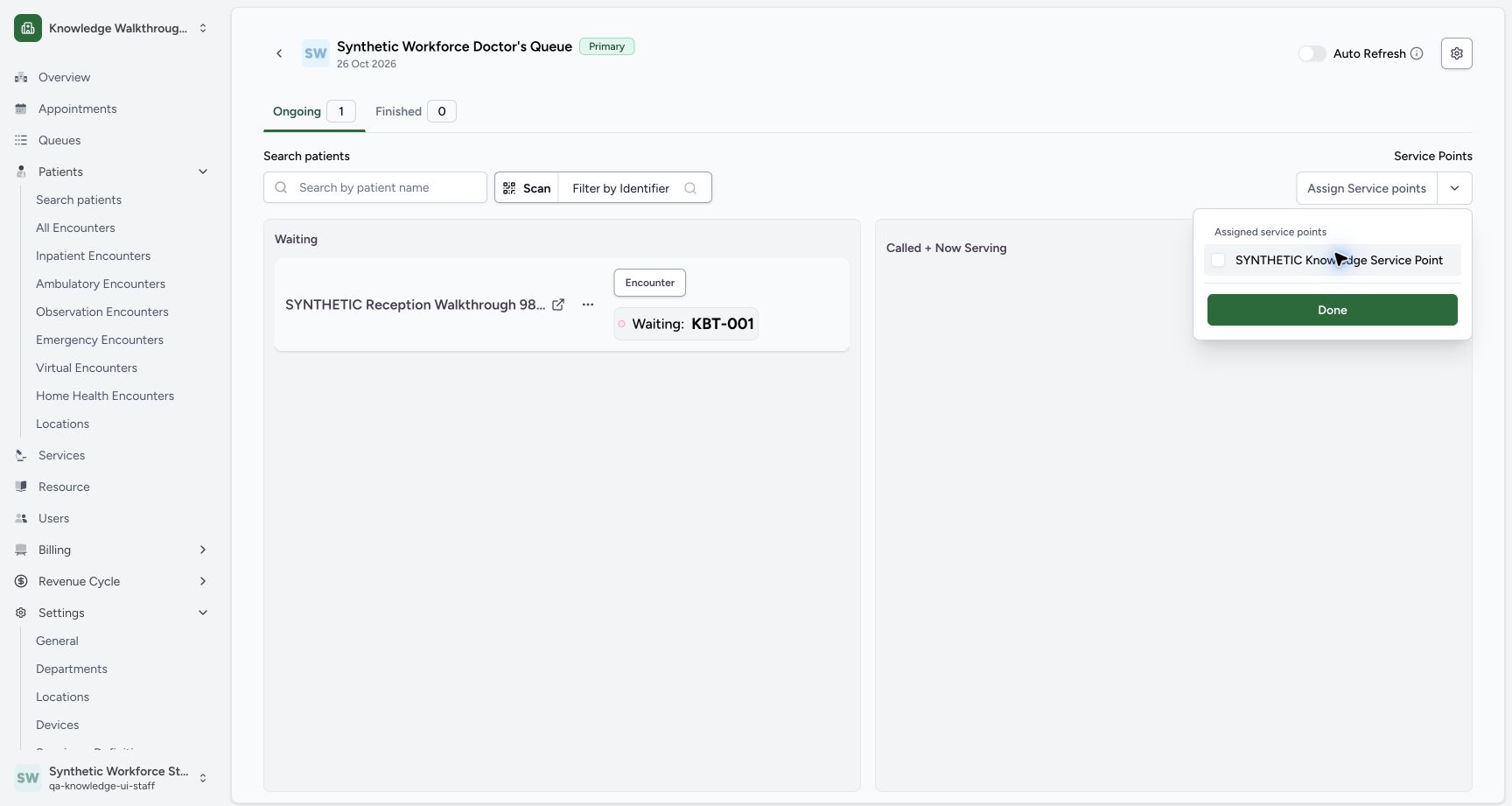The image size is (1512, 806).
Task: Open Search patients in the sidebar
Action: (79, 200)
